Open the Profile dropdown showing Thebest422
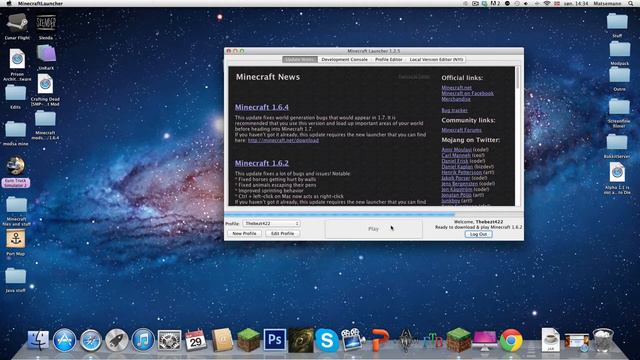This screenshot has height=360, width=640. pyautogui.click(x=271, y=224)
